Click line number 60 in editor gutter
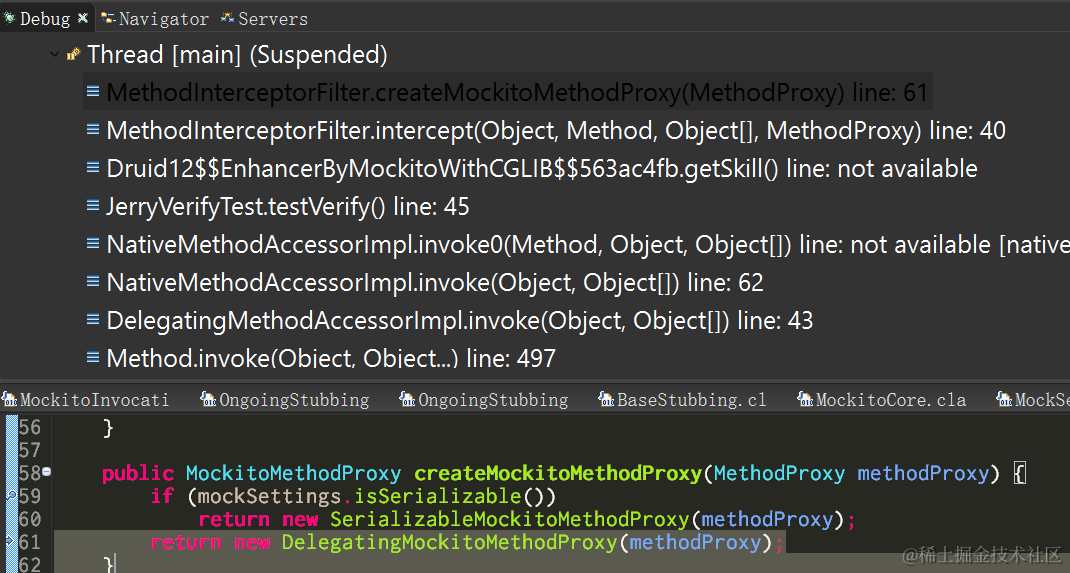This screenshot has width=1070, height=573. [29, 519]
